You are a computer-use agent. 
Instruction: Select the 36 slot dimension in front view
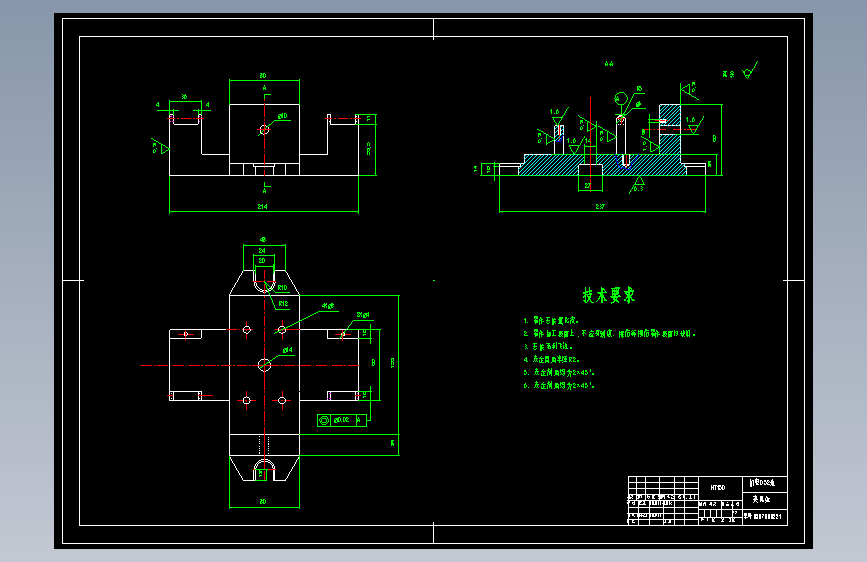[184, 97]
